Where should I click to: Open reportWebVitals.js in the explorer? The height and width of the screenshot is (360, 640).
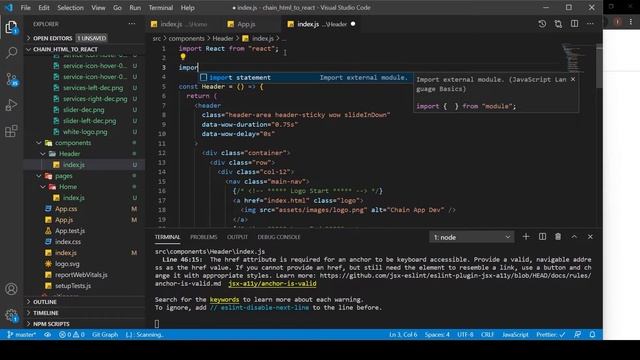[x=81, y=275]
